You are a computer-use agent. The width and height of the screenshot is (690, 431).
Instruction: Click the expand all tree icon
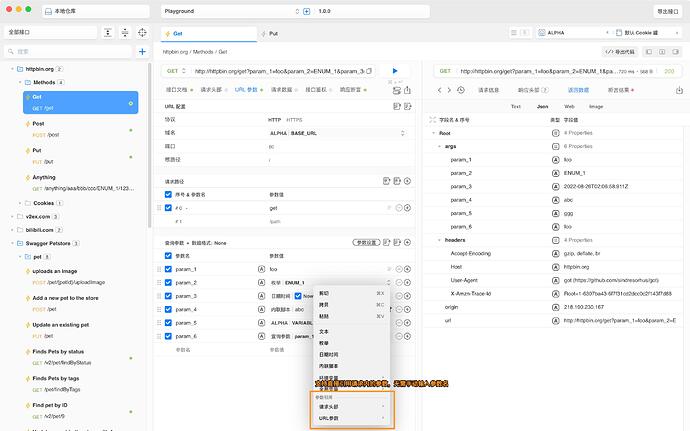click(x=105, y=32)
